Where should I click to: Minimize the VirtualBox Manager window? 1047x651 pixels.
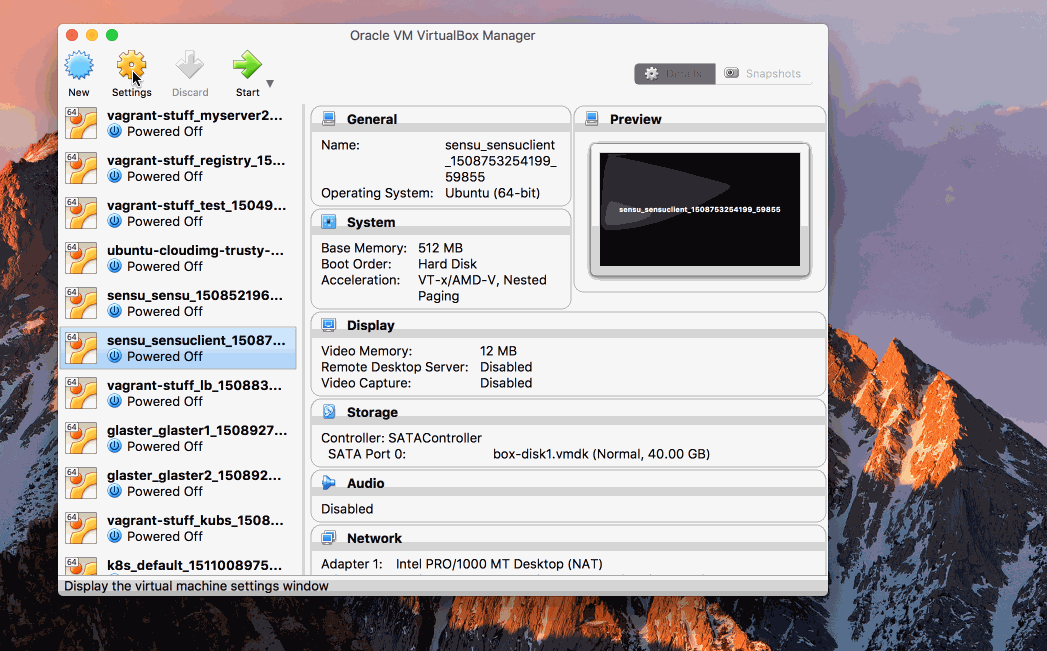pos(92,35)
